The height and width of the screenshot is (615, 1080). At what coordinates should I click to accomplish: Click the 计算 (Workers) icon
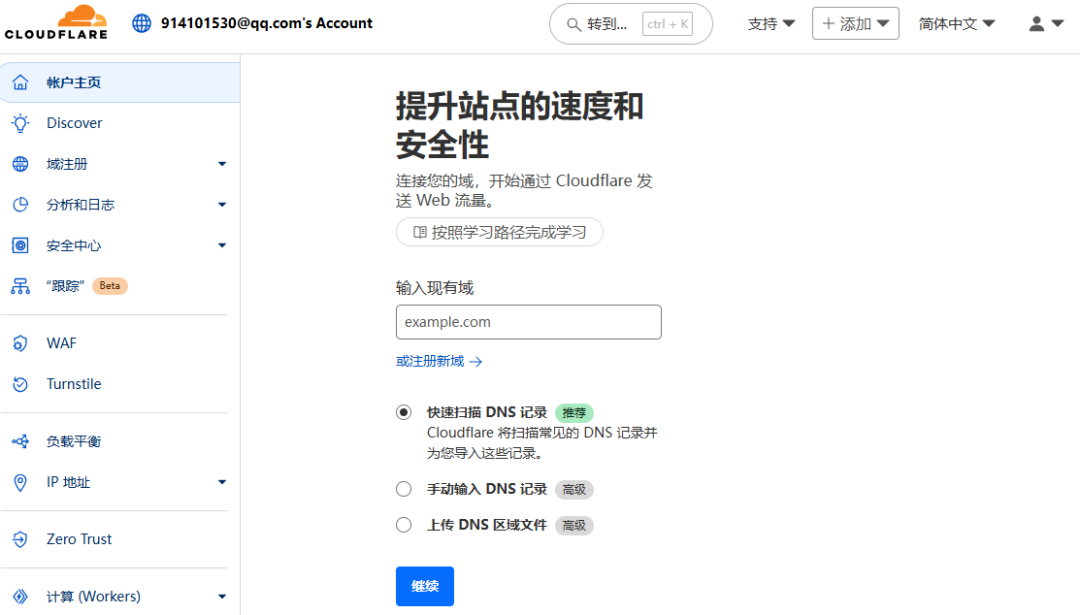[21, 596]
